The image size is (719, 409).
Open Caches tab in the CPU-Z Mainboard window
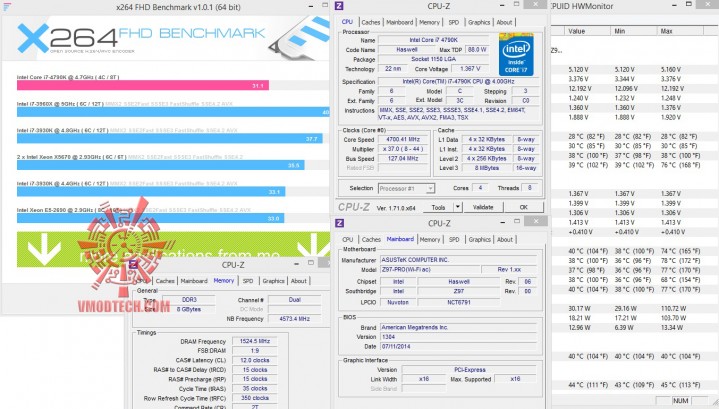point(371,239)
